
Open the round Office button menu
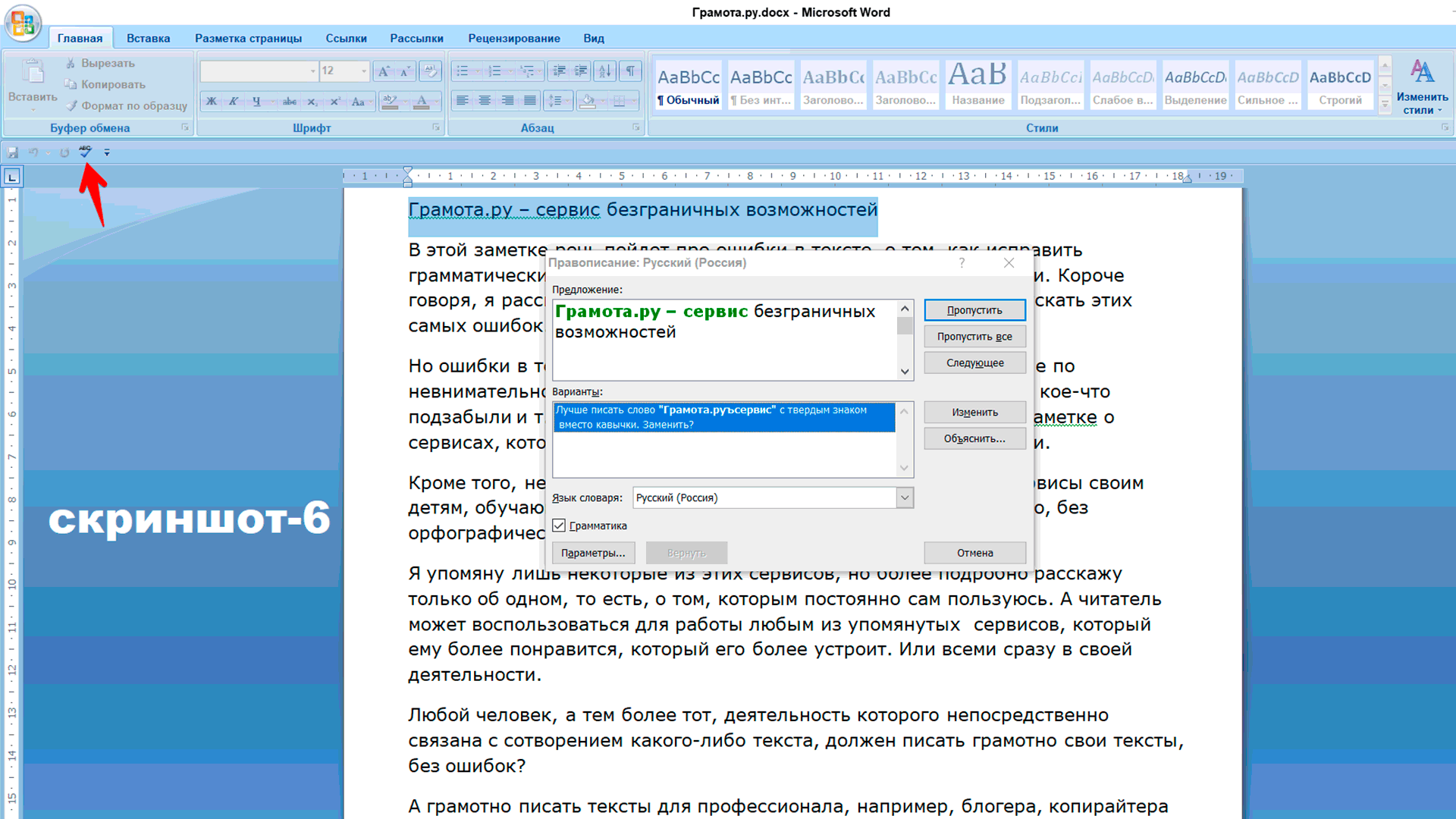click(23, 23)
